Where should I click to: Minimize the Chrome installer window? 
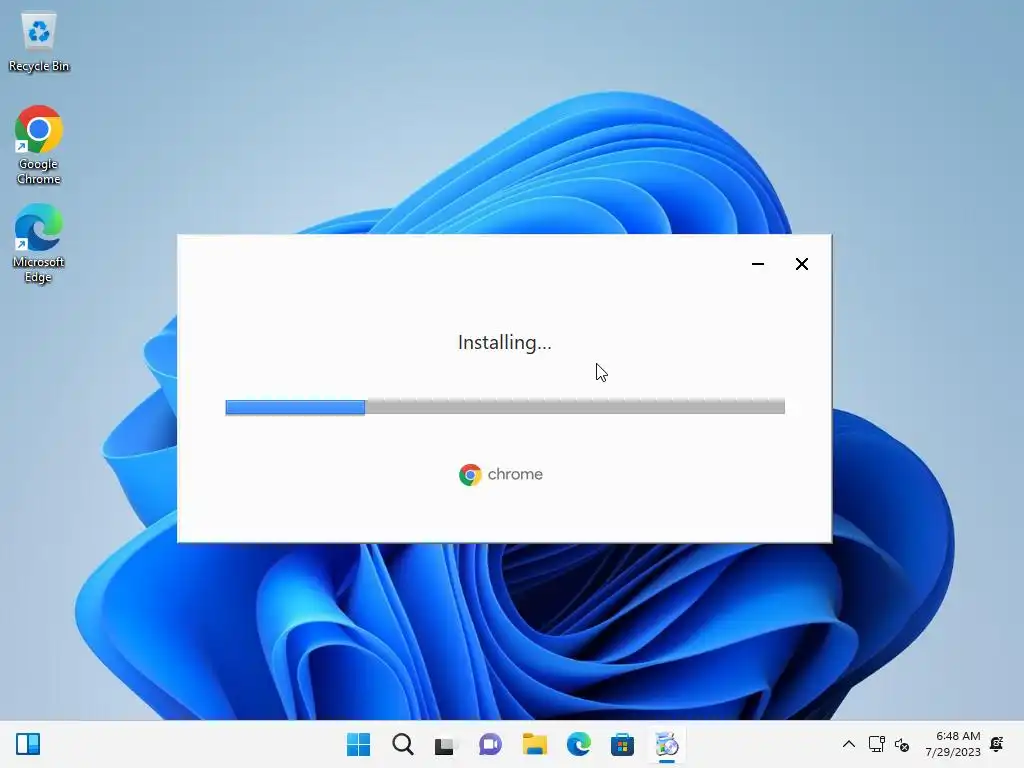758,264
